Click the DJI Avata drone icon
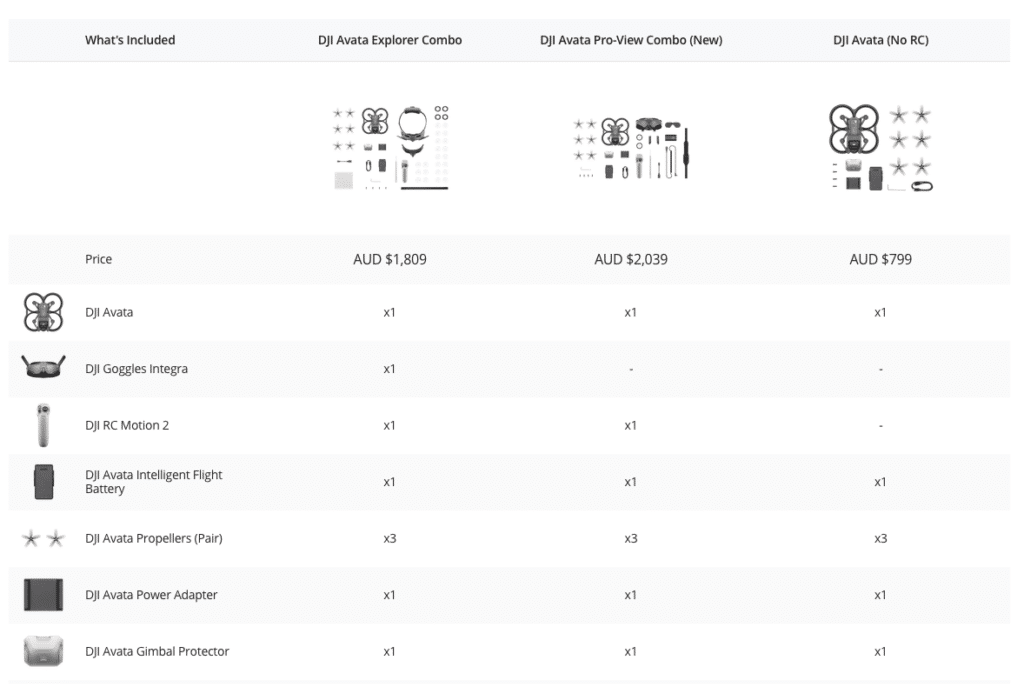This screenshot has height=687, width=1024. tap(43, 312)
